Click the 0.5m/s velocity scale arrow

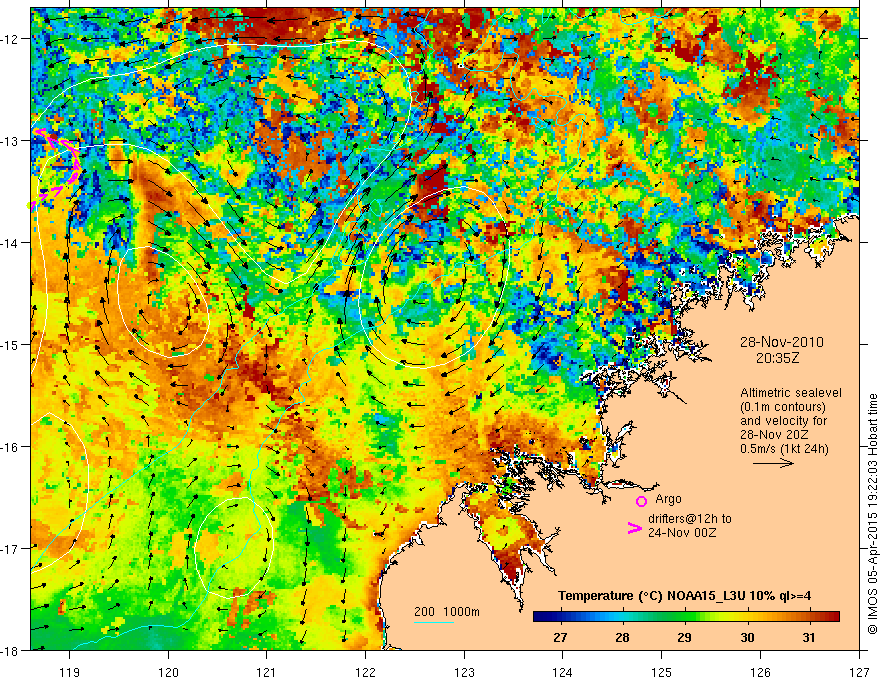pos(773,463)
